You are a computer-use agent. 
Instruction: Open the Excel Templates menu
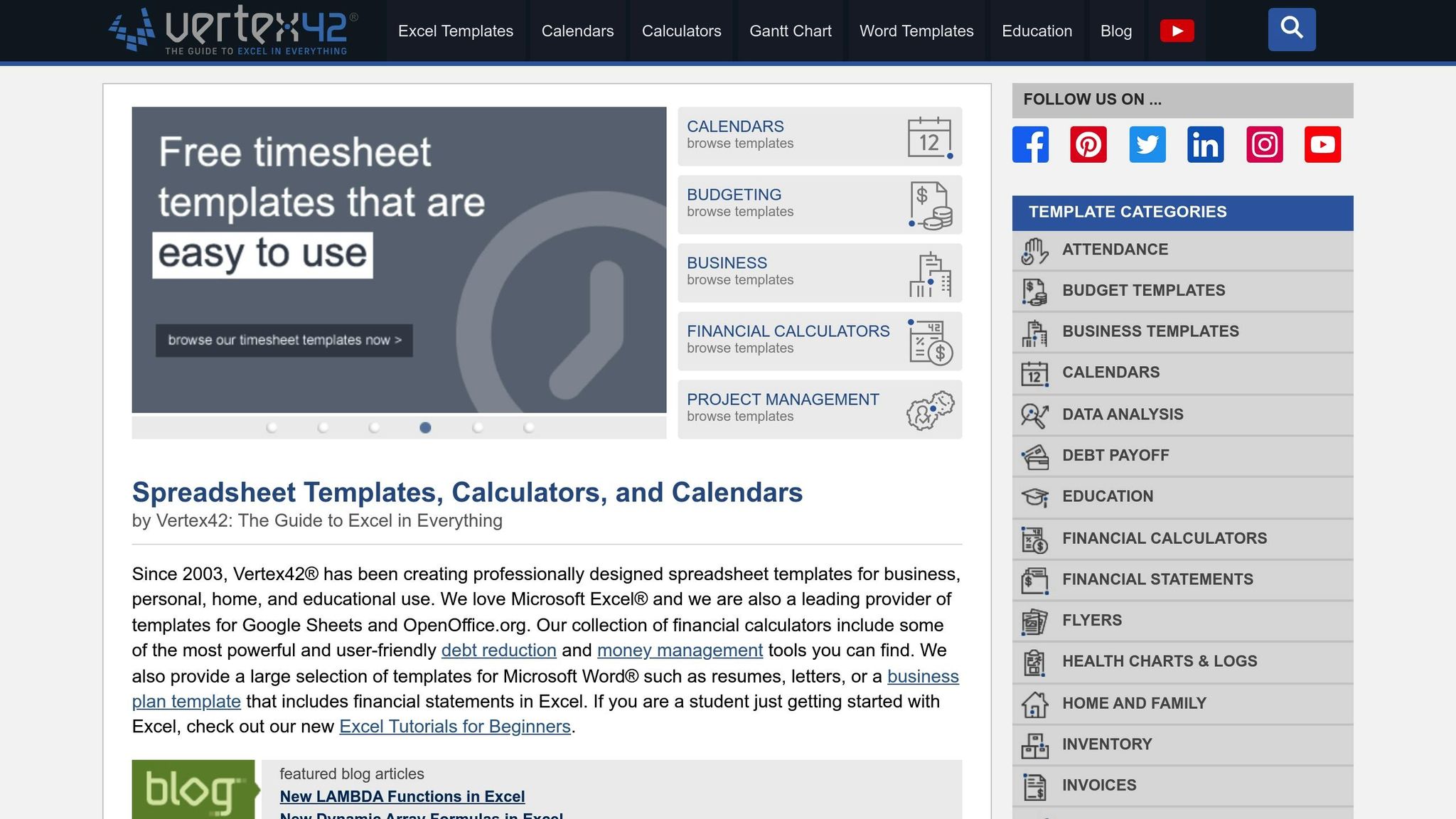tap(456, 31)
